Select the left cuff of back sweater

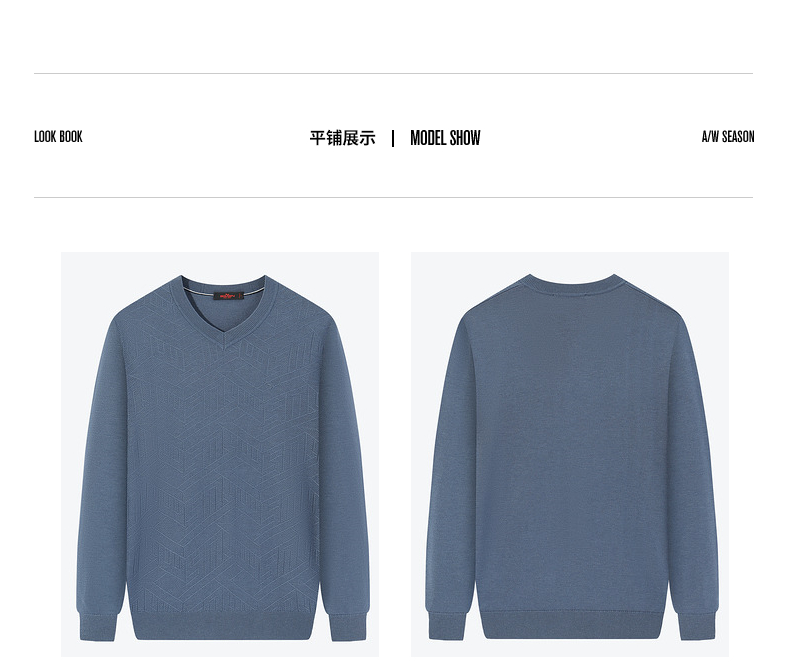[x=446, y=626]
